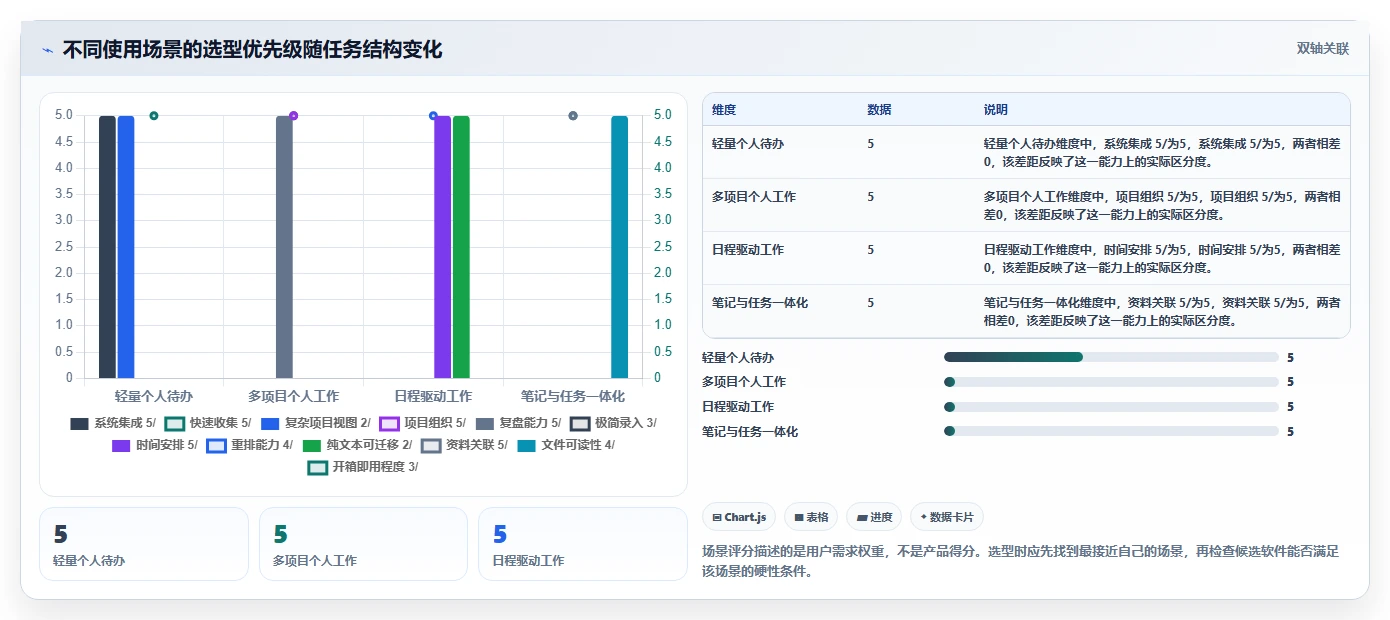Click the large 5 in the 多项目个人工作 card
Image resolution: width=1390 pixels, height=620 pixels.
(x=281, y=535)
